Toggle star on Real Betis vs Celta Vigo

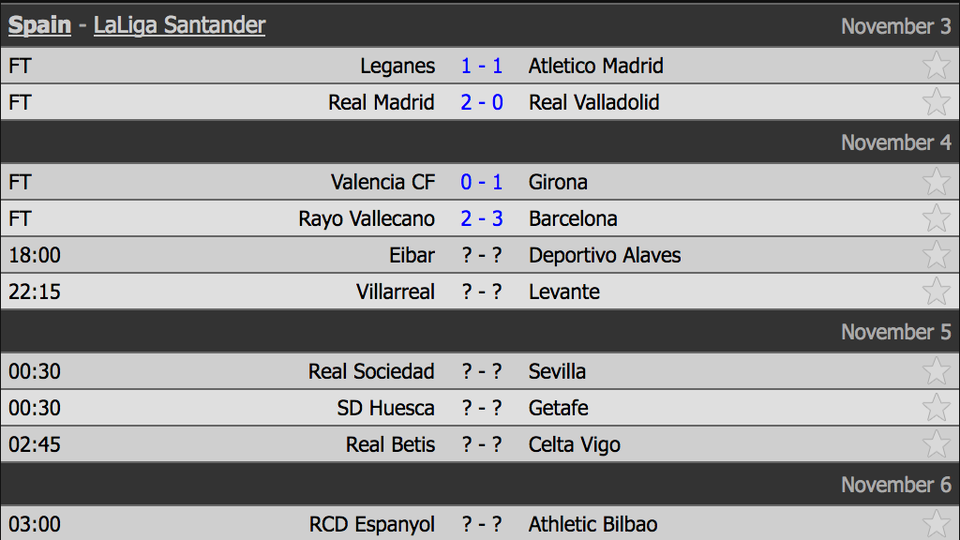(x=936, y=444)
